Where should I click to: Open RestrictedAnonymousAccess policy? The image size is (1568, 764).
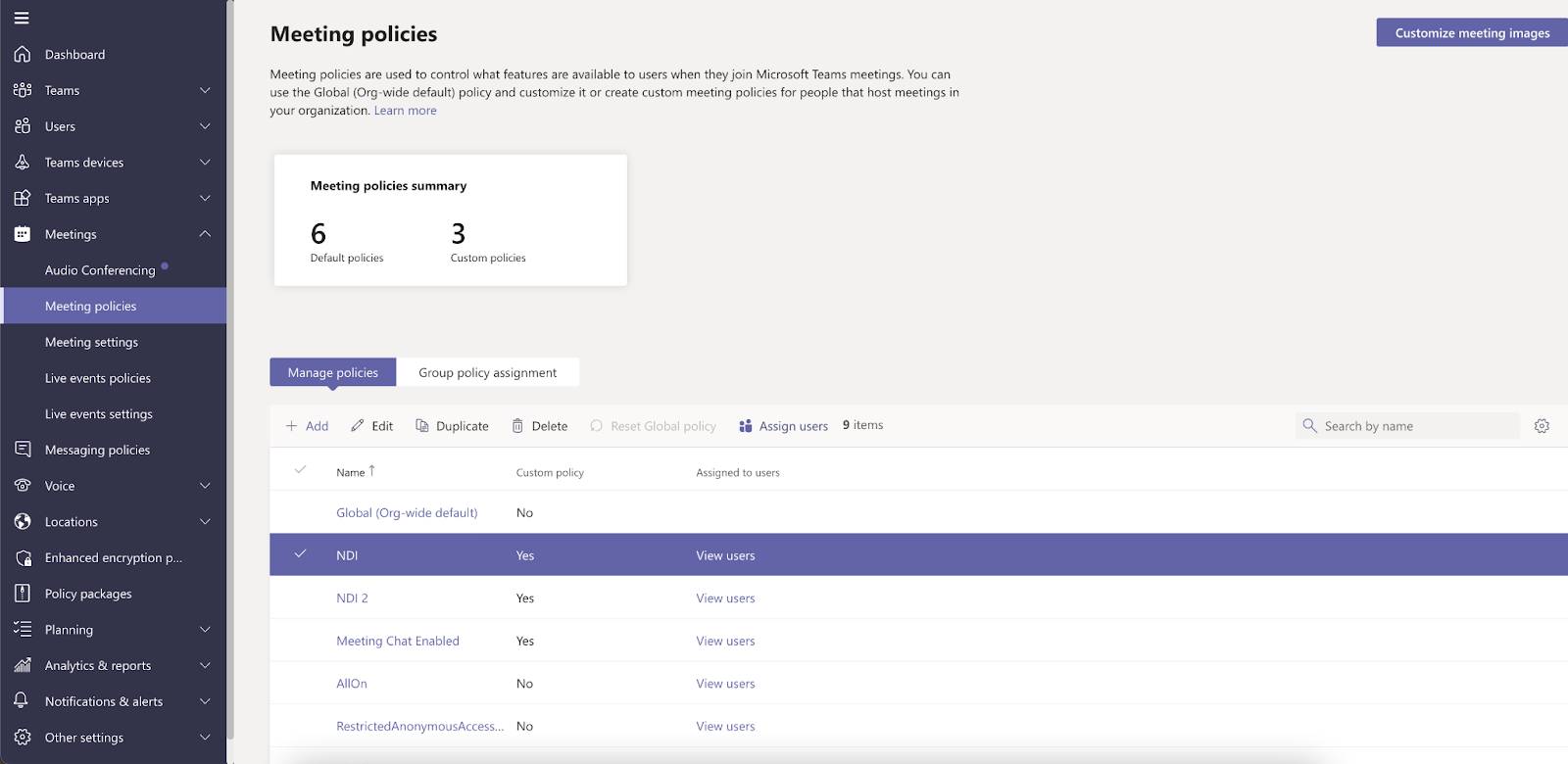pyautogui.click(x=419, y=726)
